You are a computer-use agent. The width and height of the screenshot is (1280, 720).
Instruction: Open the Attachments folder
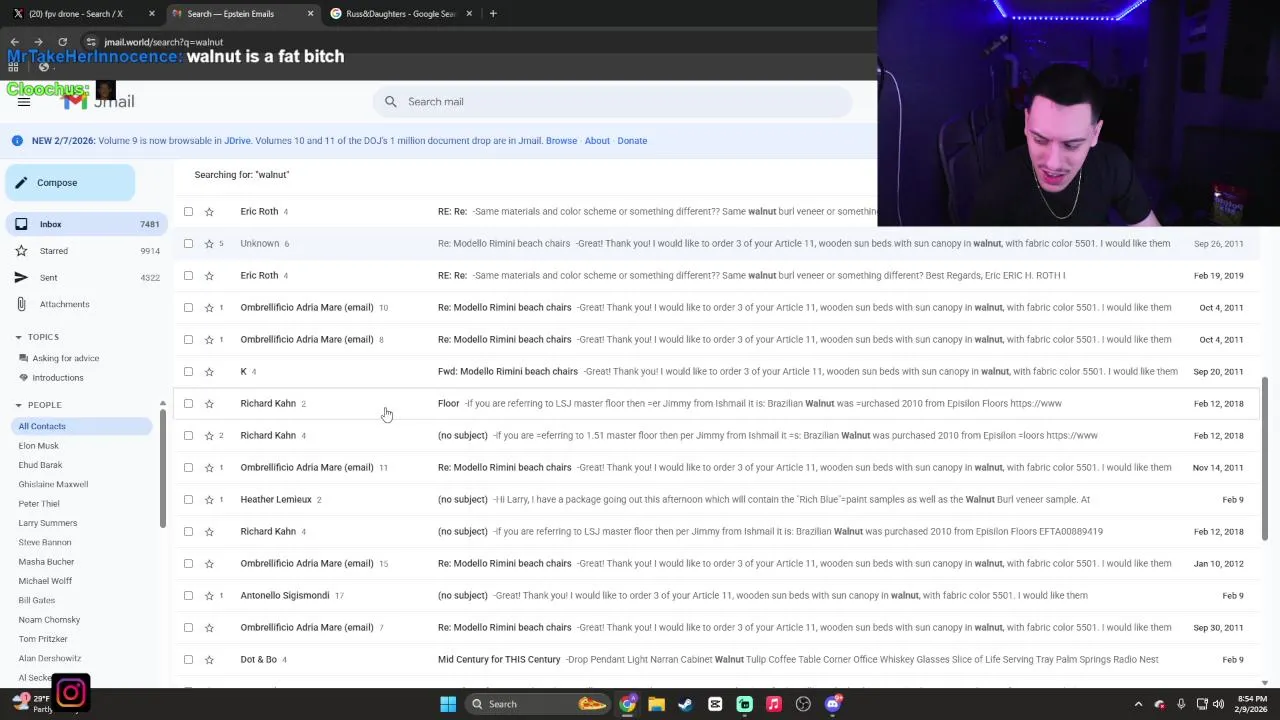coord(85,304)
